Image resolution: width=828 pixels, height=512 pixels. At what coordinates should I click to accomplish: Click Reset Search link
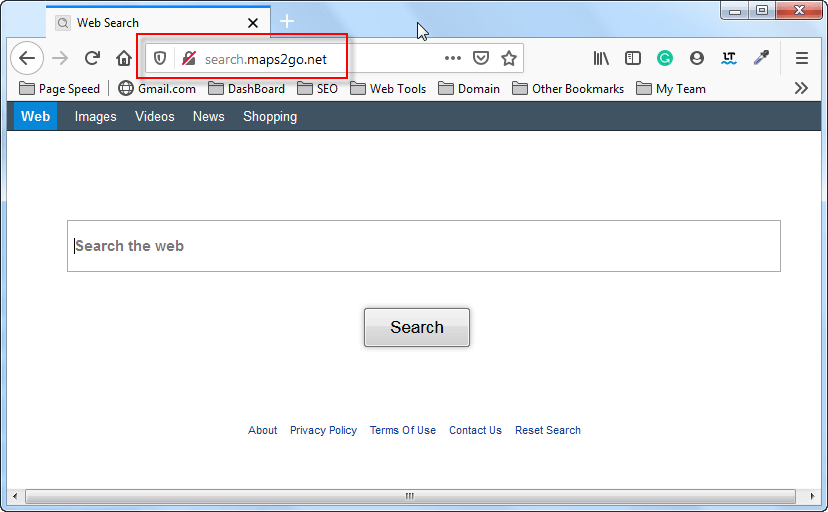tap(548, 430)
